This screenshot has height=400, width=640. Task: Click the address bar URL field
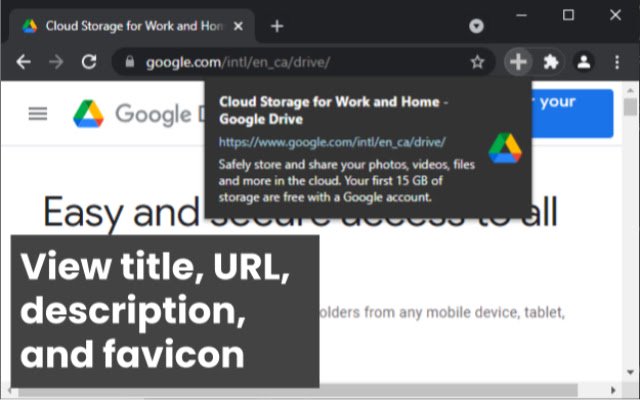click(304, 62)
